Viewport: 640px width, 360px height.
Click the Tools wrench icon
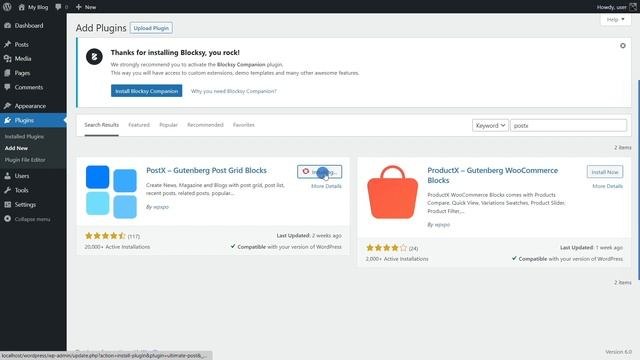point(7,190)
